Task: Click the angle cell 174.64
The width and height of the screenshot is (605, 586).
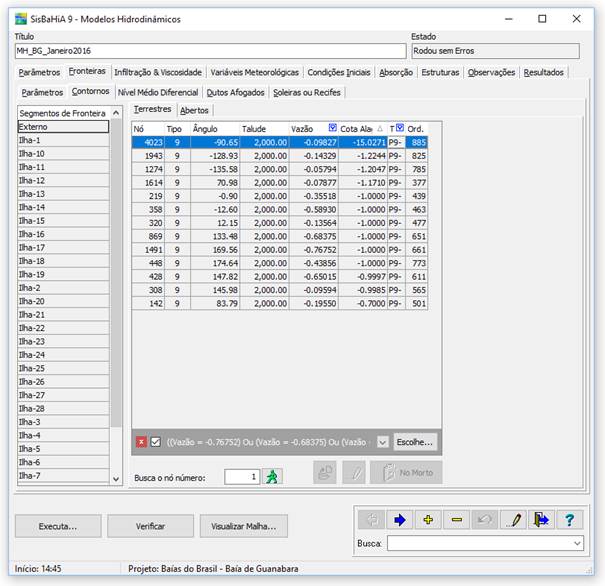Action: pyautogui.click(x=215, y=263)
